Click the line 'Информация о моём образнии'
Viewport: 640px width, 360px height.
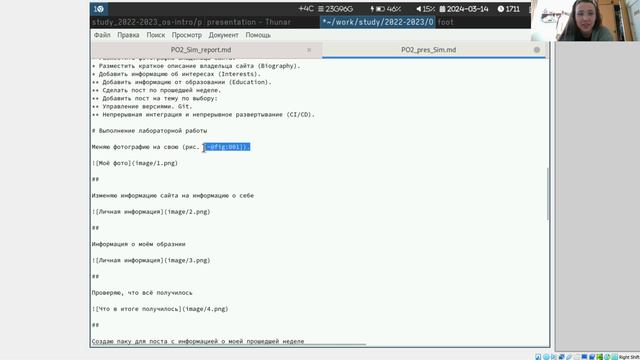[138, 244]
